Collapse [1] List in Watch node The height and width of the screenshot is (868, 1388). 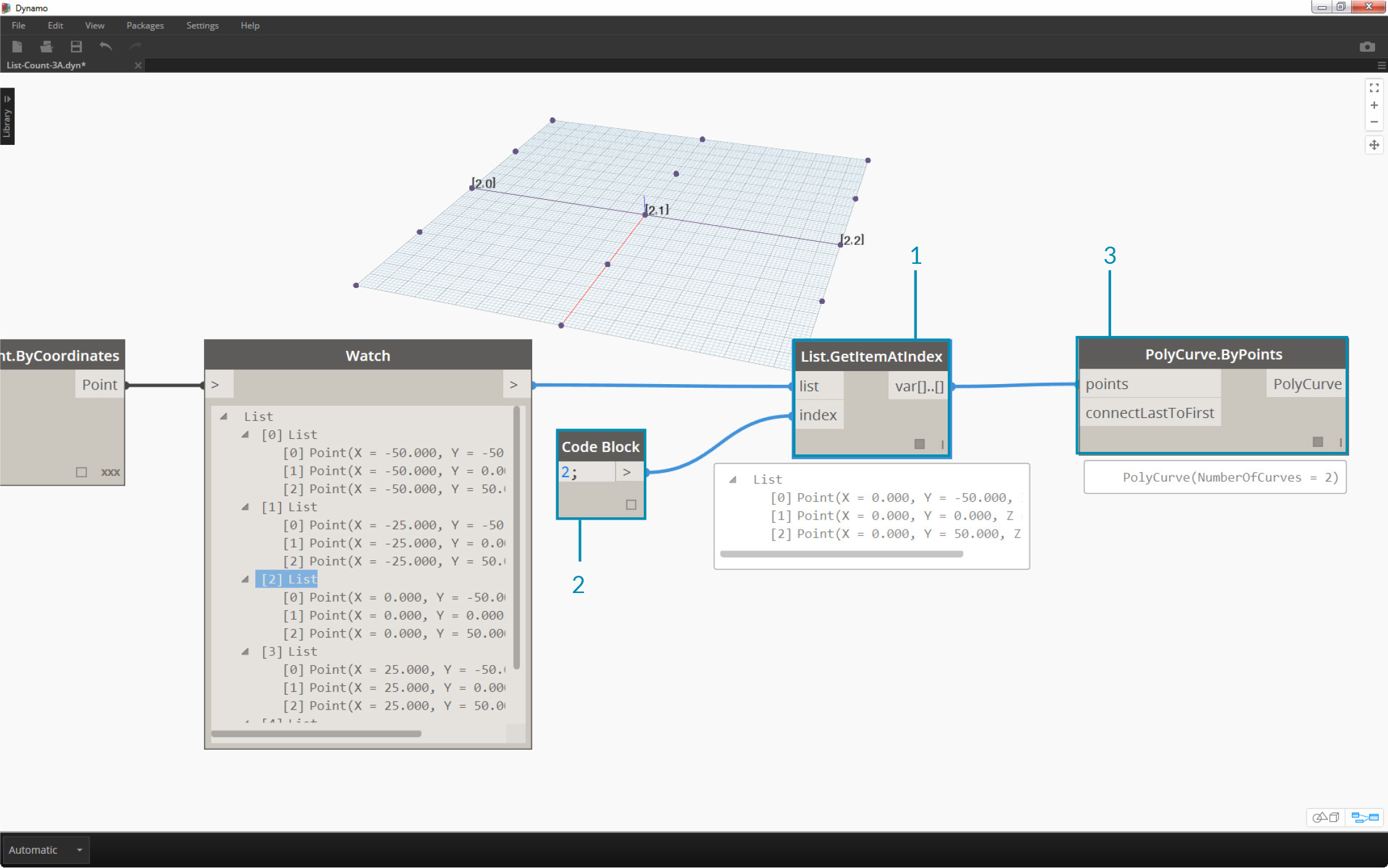245,507
